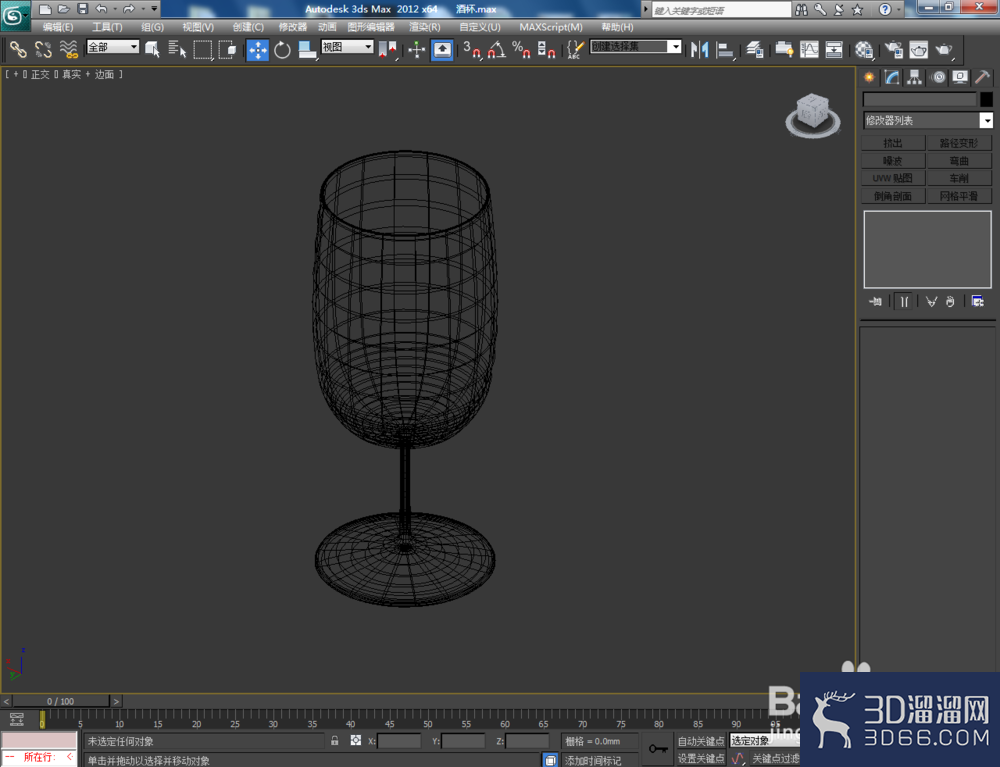Activate the Select Object tool
The width and height of the screenshot is (1000, 767).
tap(152, 49)
